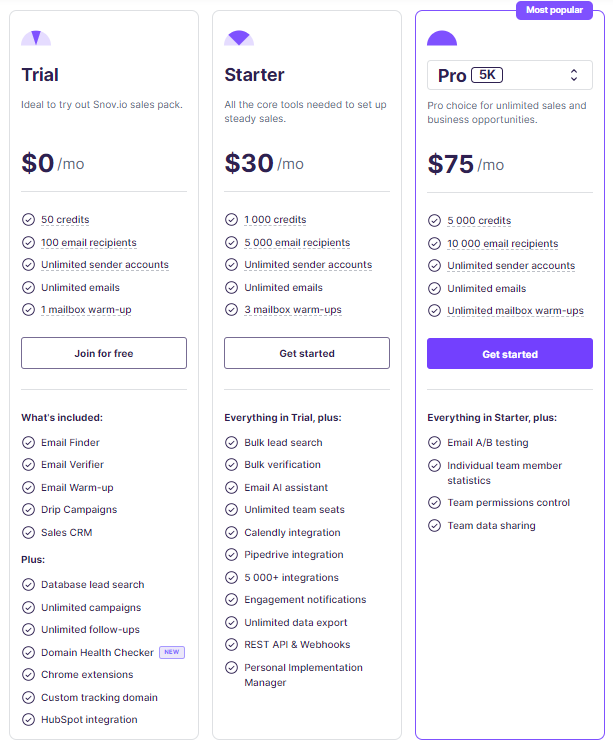This screenshot has height=752, width=613.
Task: Click the 50 credits tooltip link in Trial
Action: [65, 220]
